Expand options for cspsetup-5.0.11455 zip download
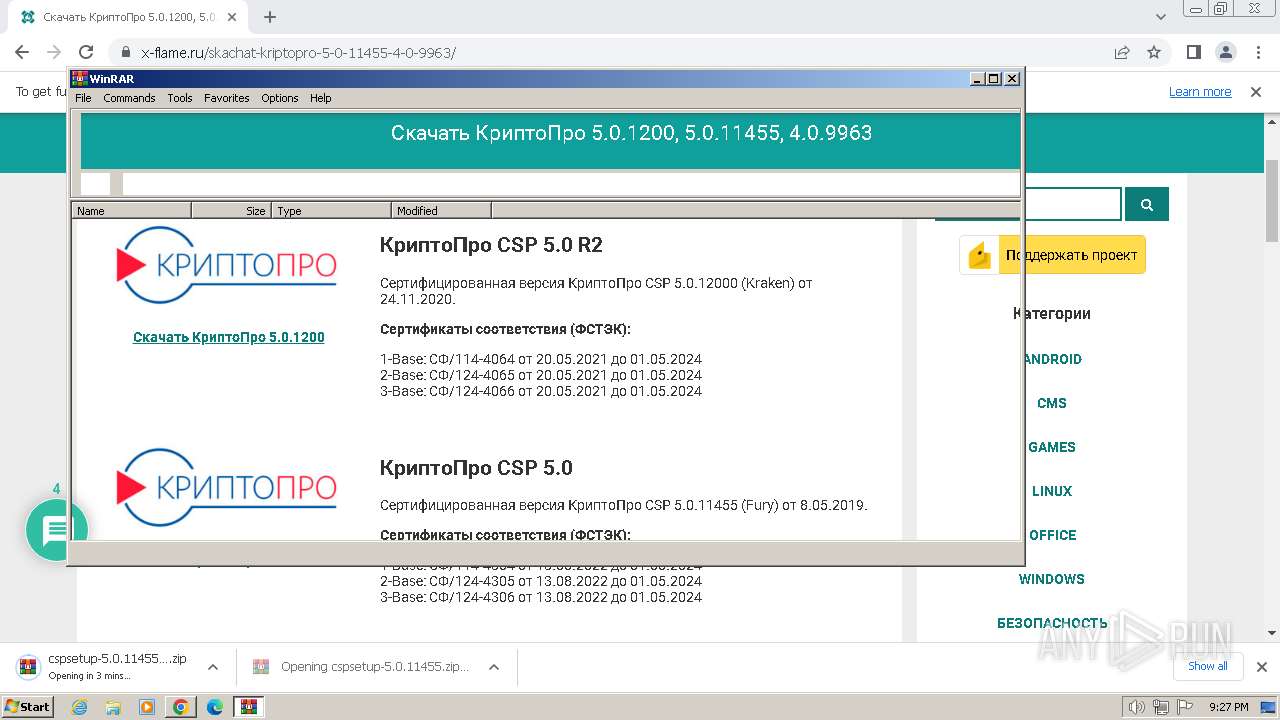 pos(212,667)
